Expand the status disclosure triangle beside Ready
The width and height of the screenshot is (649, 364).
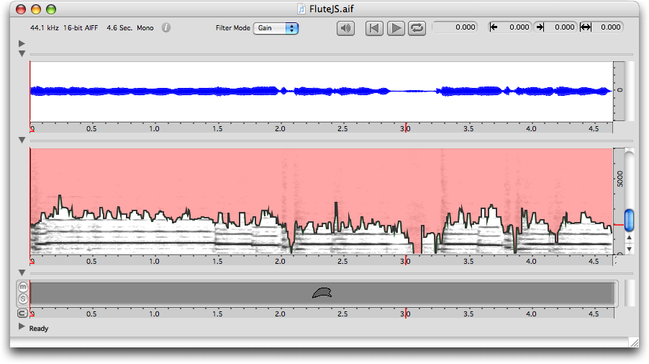[22, 327]
